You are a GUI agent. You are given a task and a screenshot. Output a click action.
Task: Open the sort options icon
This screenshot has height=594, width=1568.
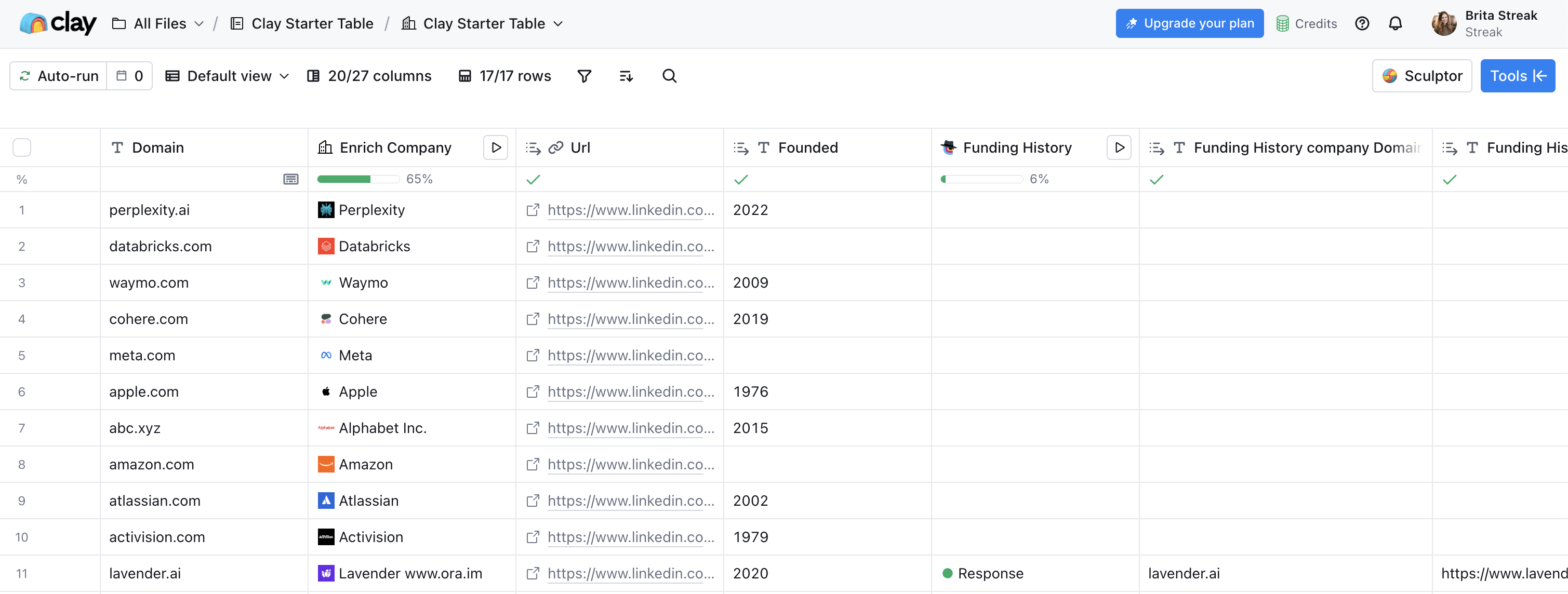coord(626,75)
